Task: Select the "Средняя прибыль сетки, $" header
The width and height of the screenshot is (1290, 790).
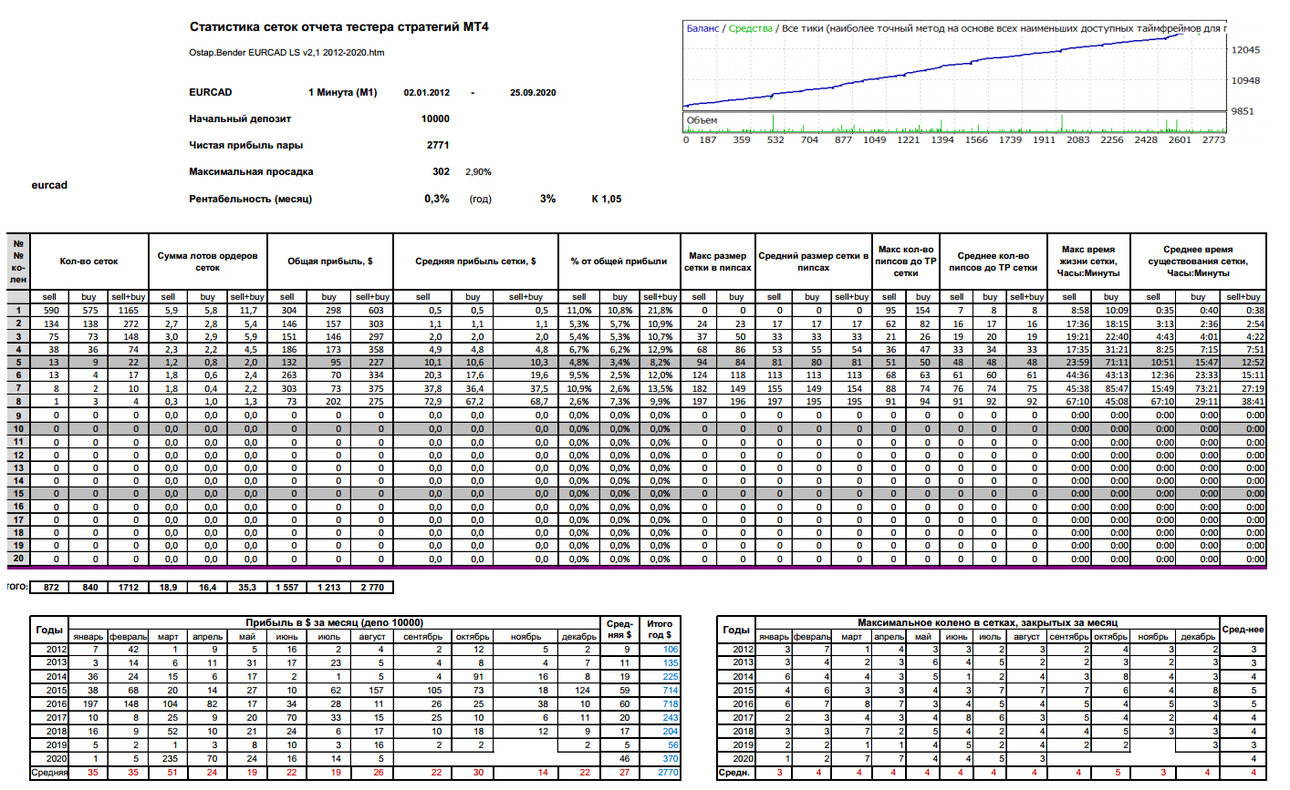Action: (x=475, y=261)
